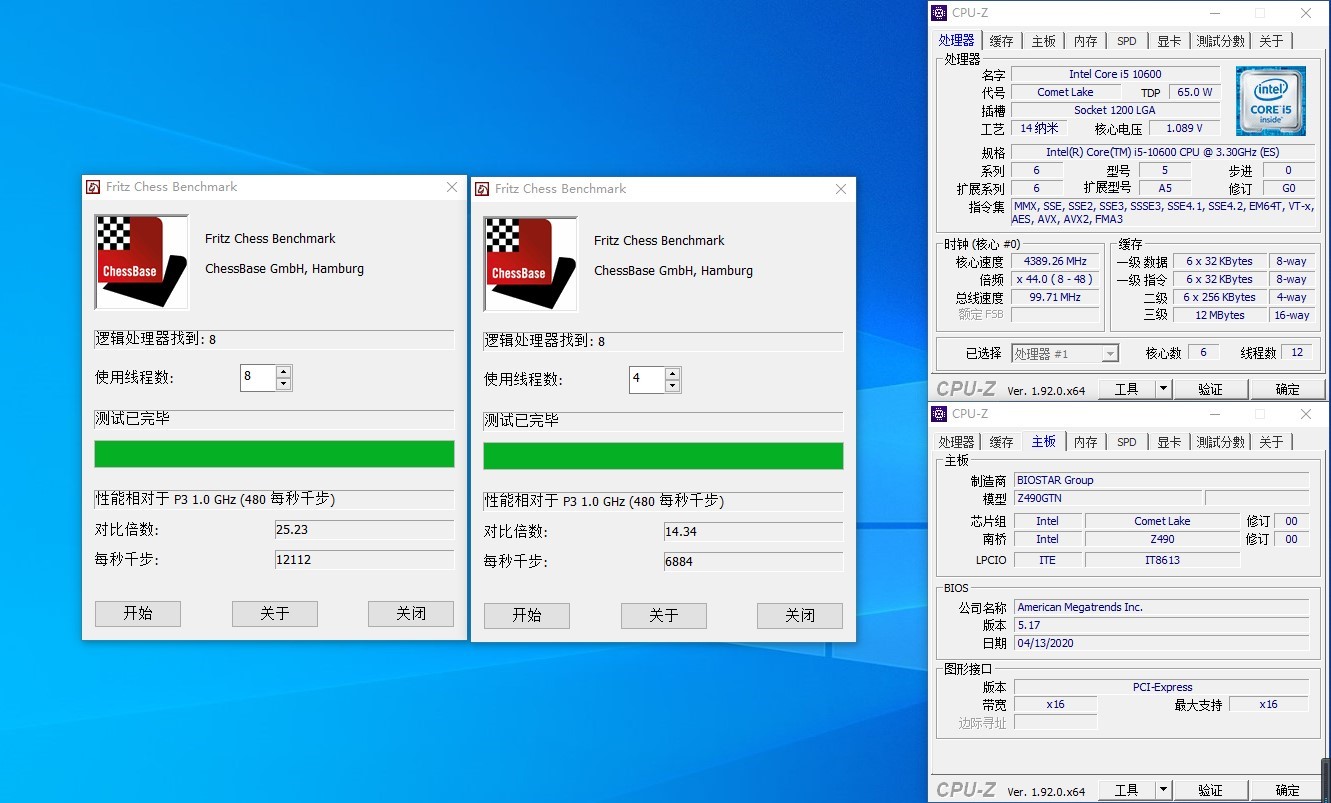Switch to 内存 tab in lower CPU-Z
The height and width of the screenshot is (803, 1331).
pyautogui.click(x=1085, y=442)
